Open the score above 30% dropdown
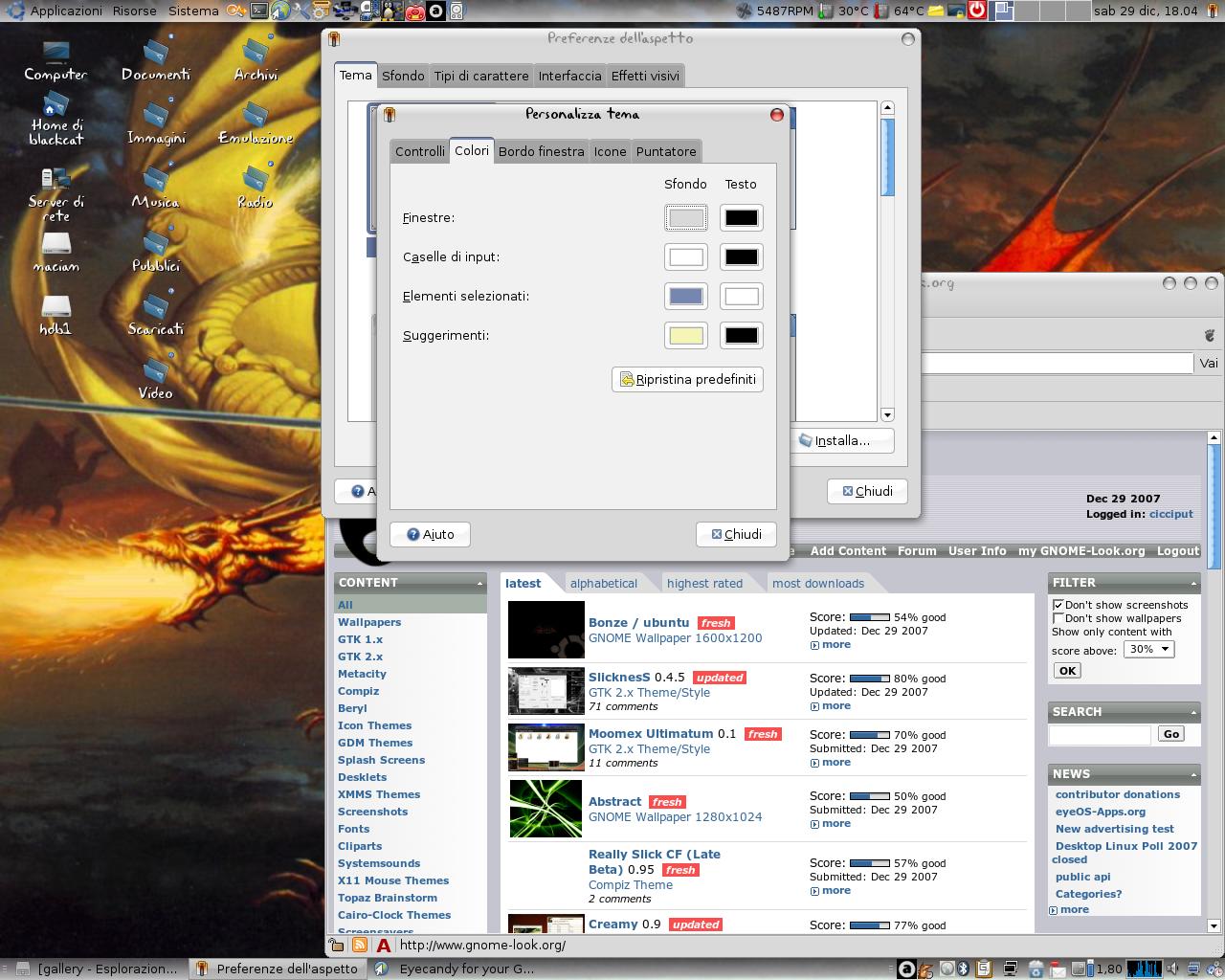This screenshot has height=980, width=1225. pos(1148,649)
